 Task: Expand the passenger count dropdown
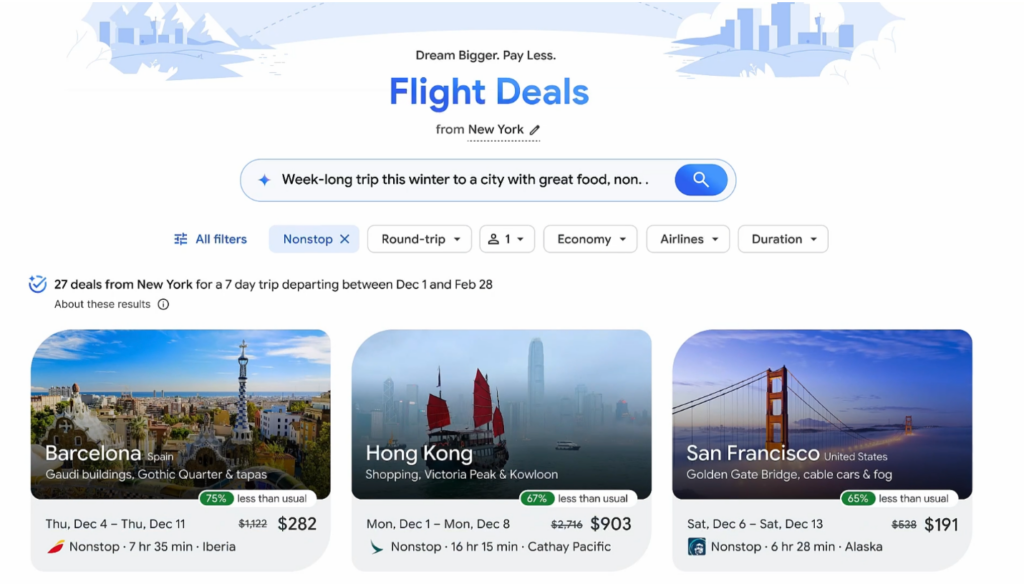point(507,239)
